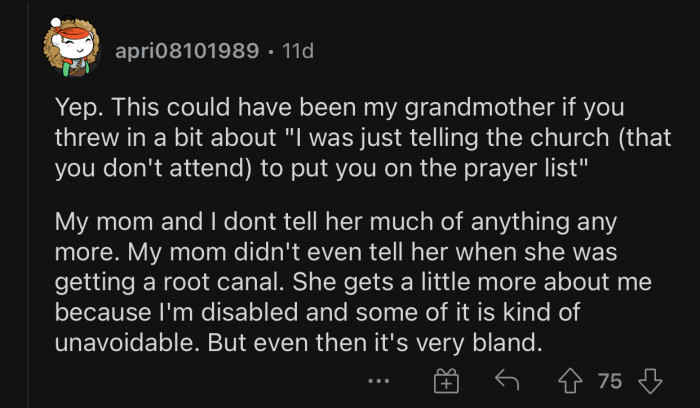Image resolution: width=700 pixels, height=408 pixels.
Task: Downvote this comment with the down arrow
Action: tap(649, 381)
